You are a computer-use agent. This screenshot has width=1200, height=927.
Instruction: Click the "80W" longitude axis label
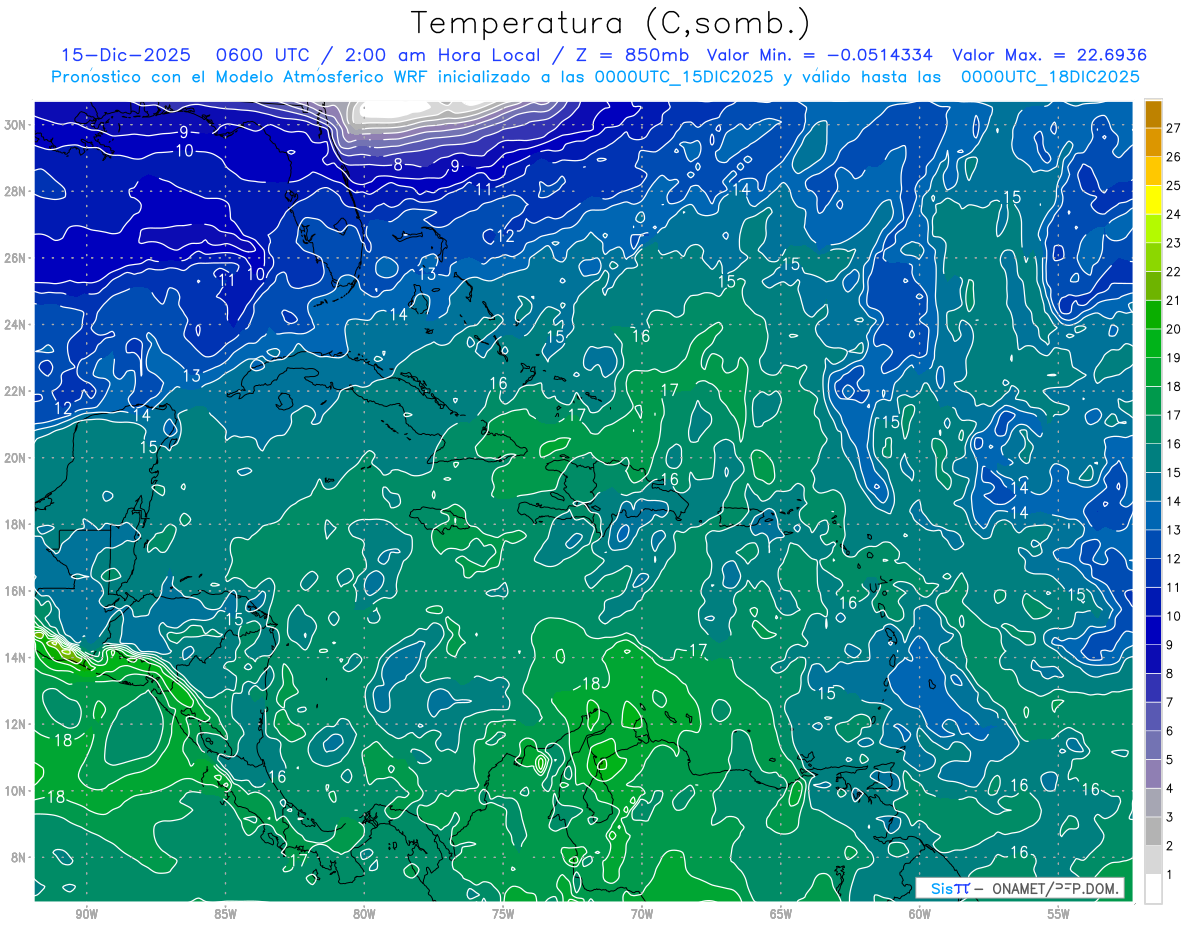pos(364,914)
